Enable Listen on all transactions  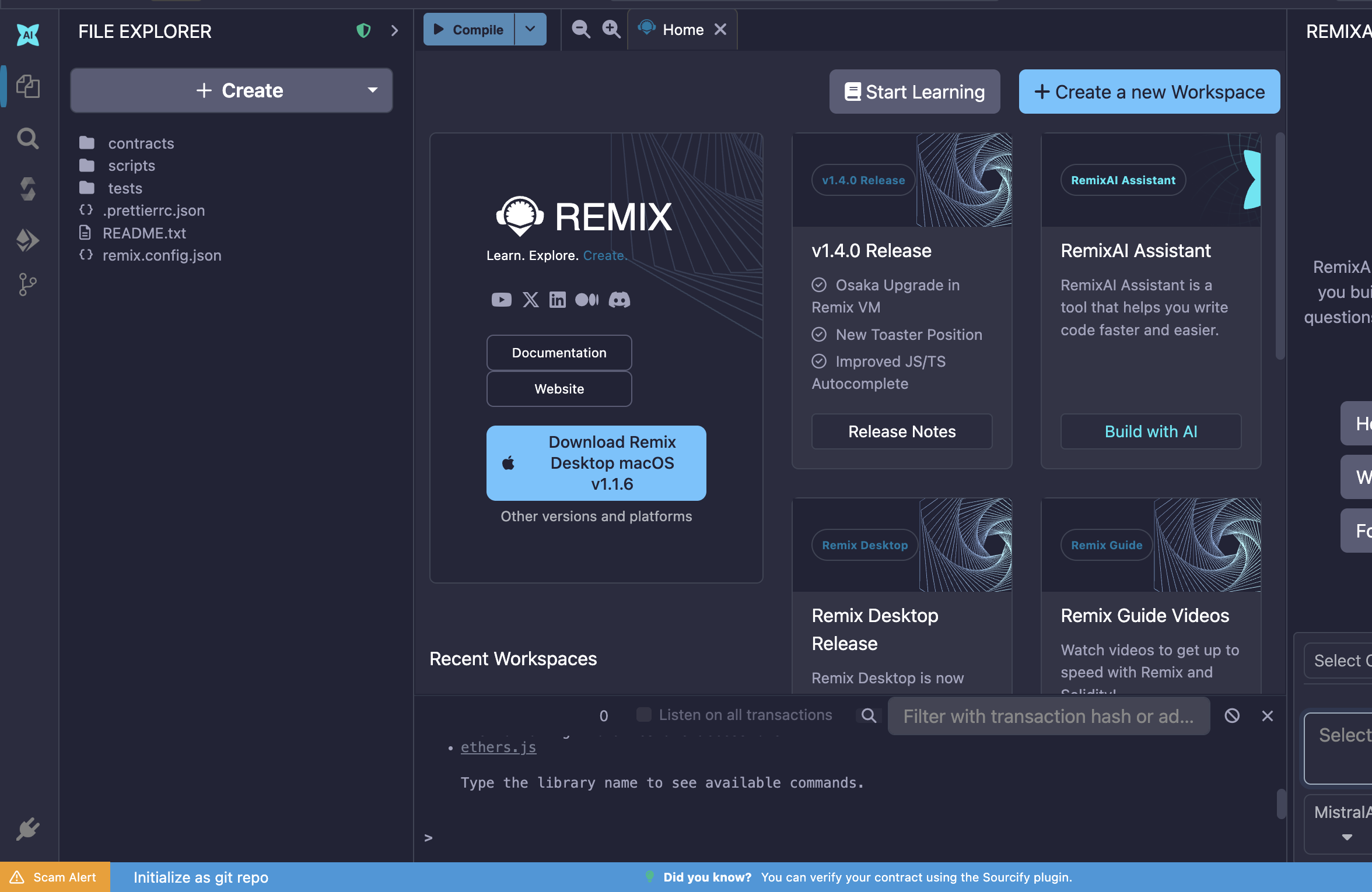(x=644, y=714)
